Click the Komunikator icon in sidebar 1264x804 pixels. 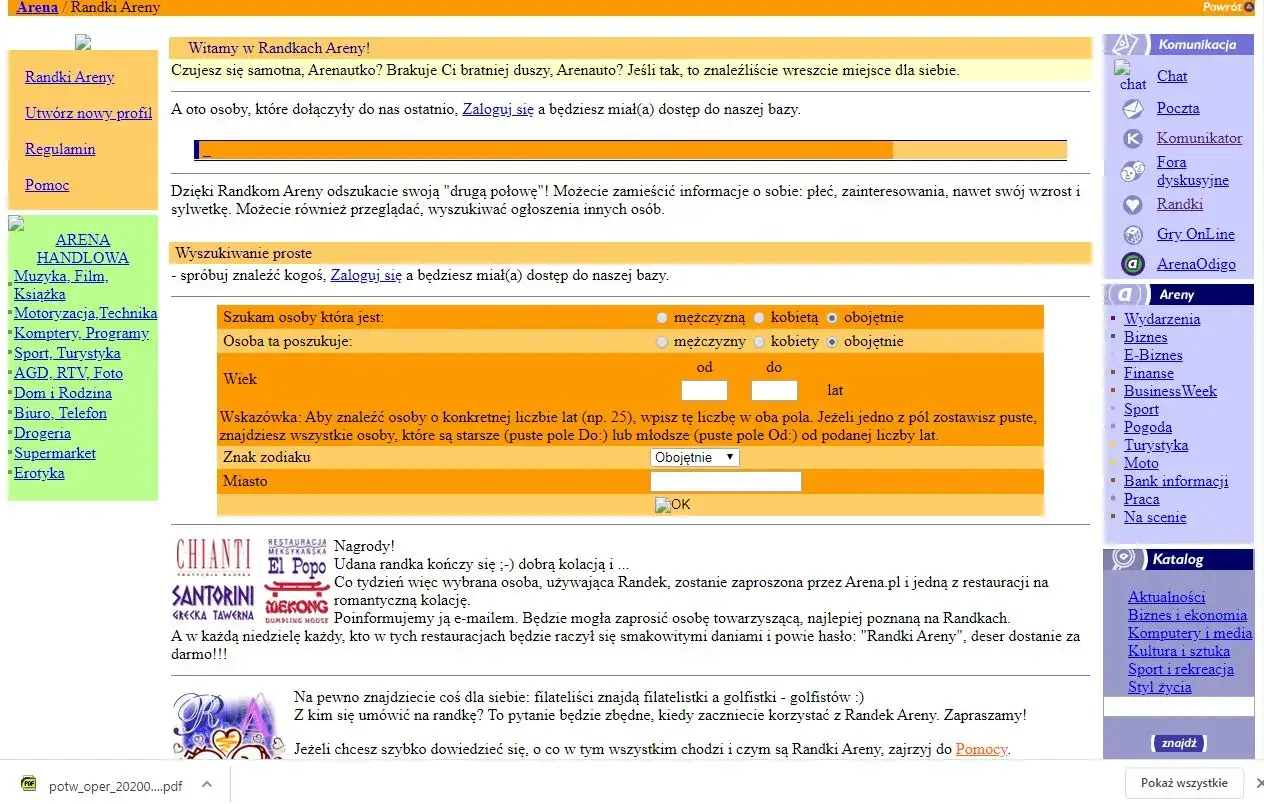[1133, 139]
